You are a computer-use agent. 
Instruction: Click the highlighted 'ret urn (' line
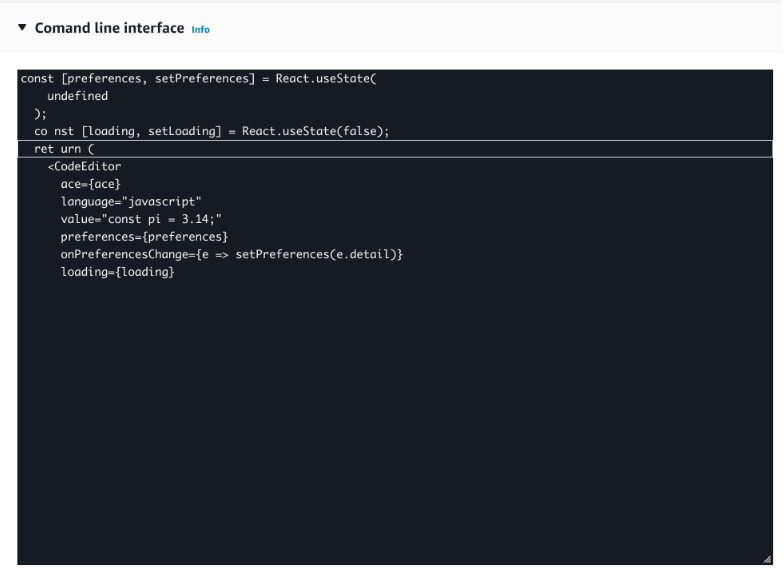click(63, 149)
